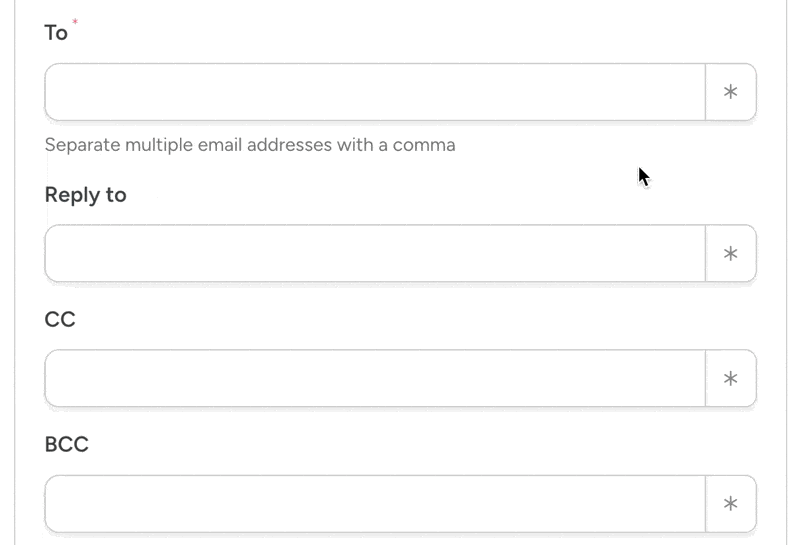Focus the Reply to input box
This screenshot has width=800, height=545.
point(375,253)
